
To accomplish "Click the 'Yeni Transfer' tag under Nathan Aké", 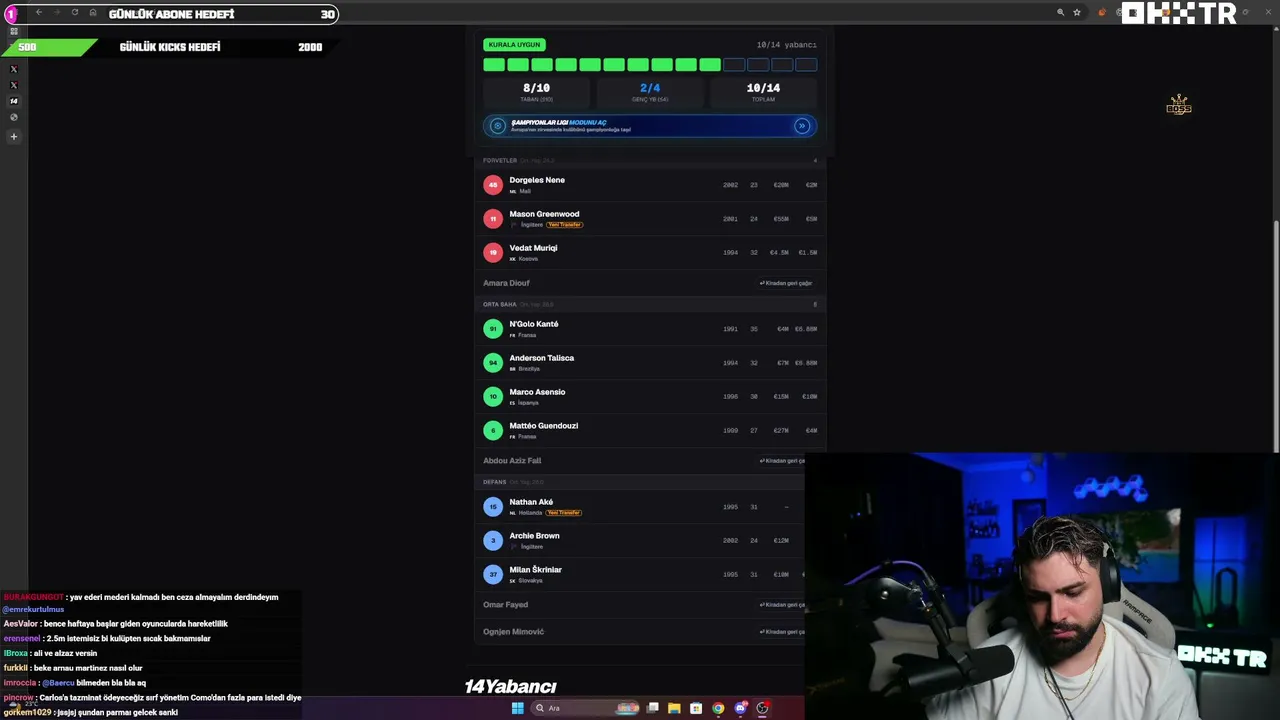I will tap(564, 513).
